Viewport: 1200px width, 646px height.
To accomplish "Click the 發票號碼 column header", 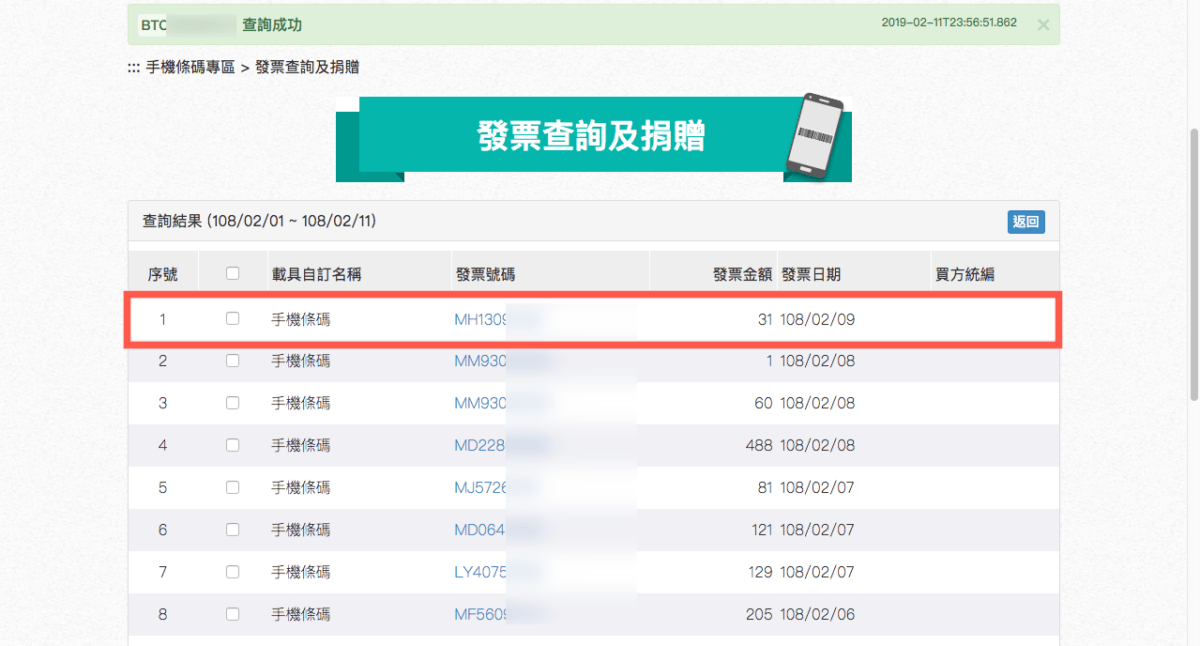I will click(x=485, y=275).
